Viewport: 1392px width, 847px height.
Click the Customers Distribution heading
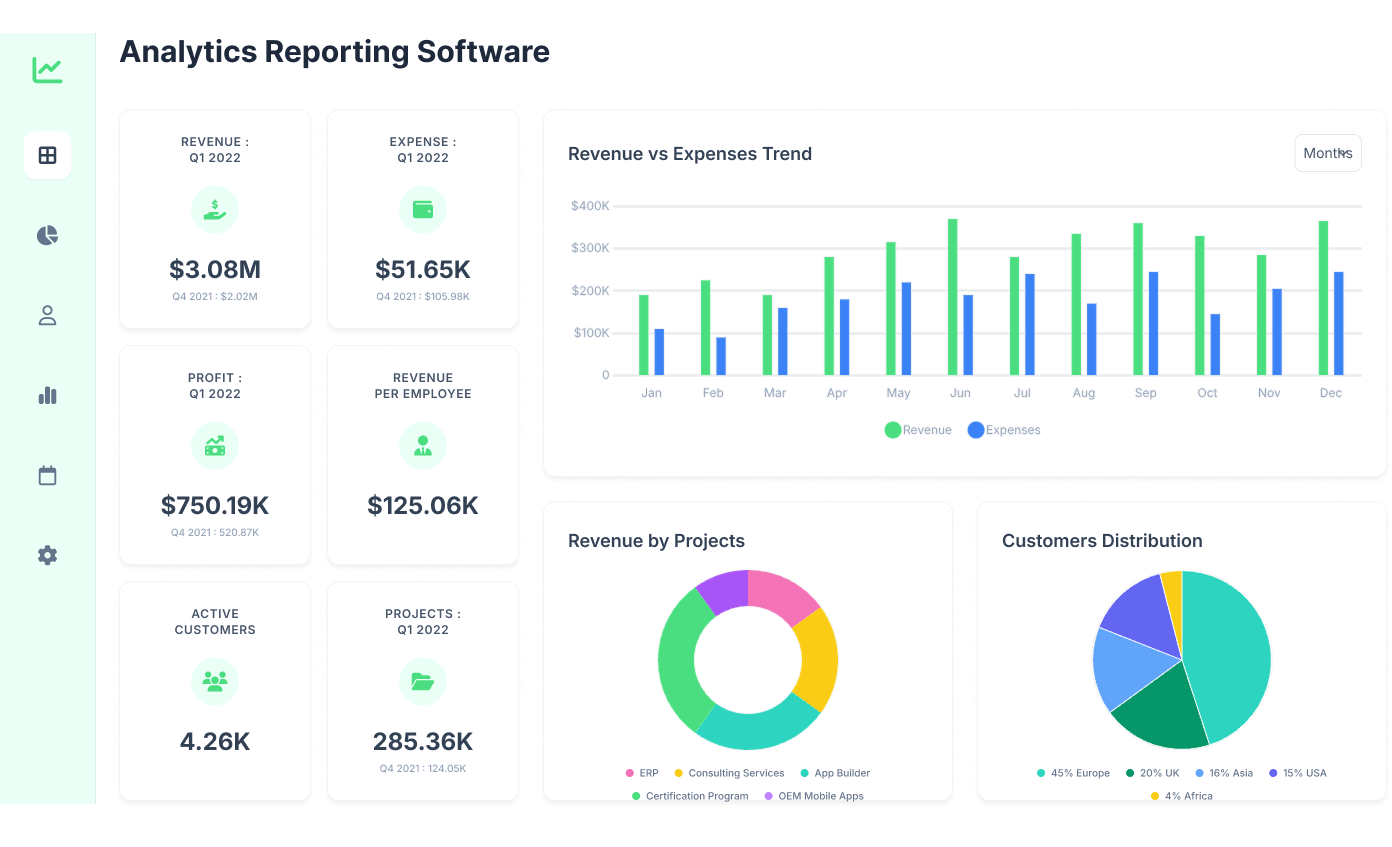[x=1102, y=541]
